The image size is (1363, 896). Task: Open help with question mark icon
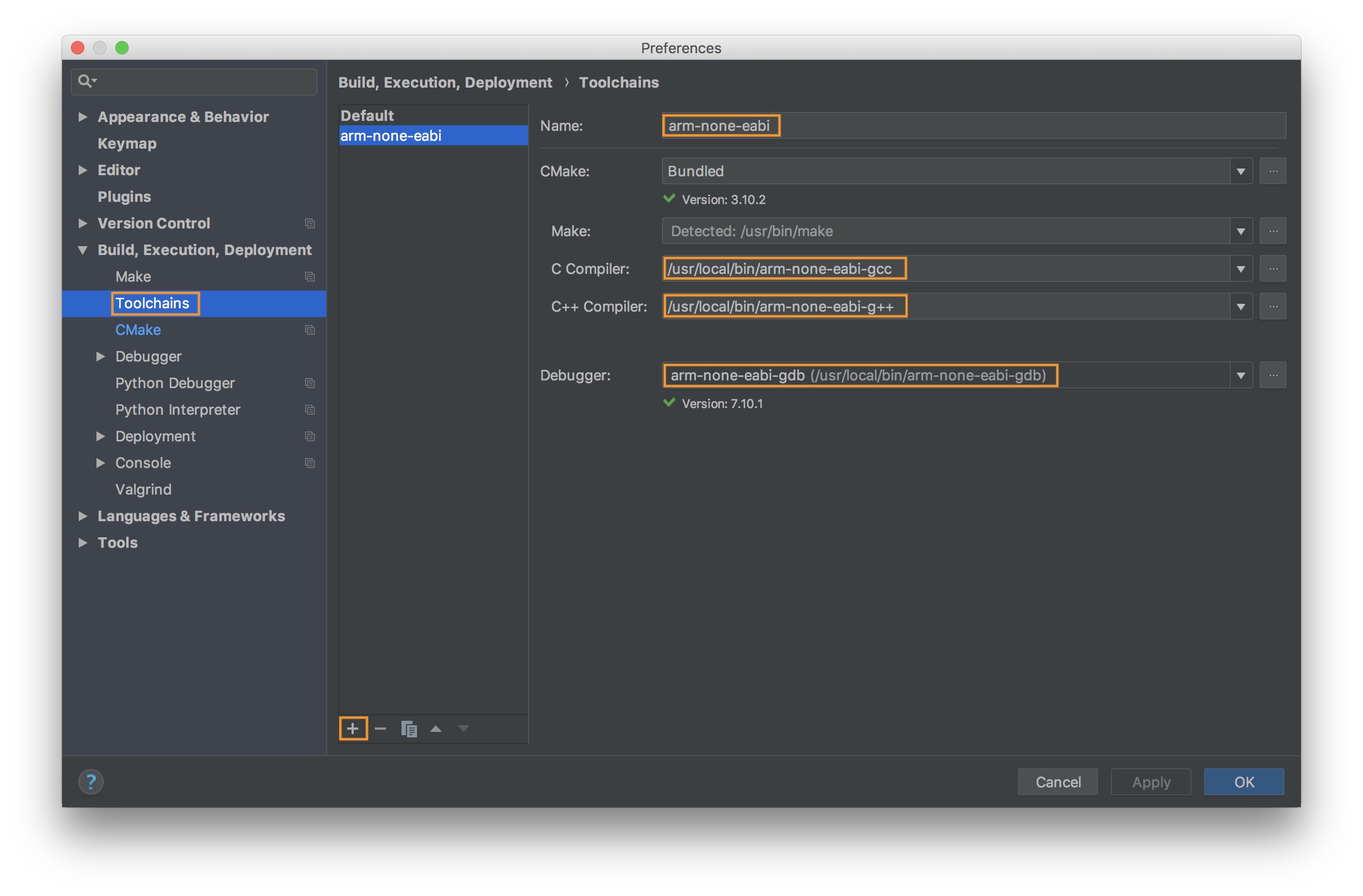click(x=90, y=781)
